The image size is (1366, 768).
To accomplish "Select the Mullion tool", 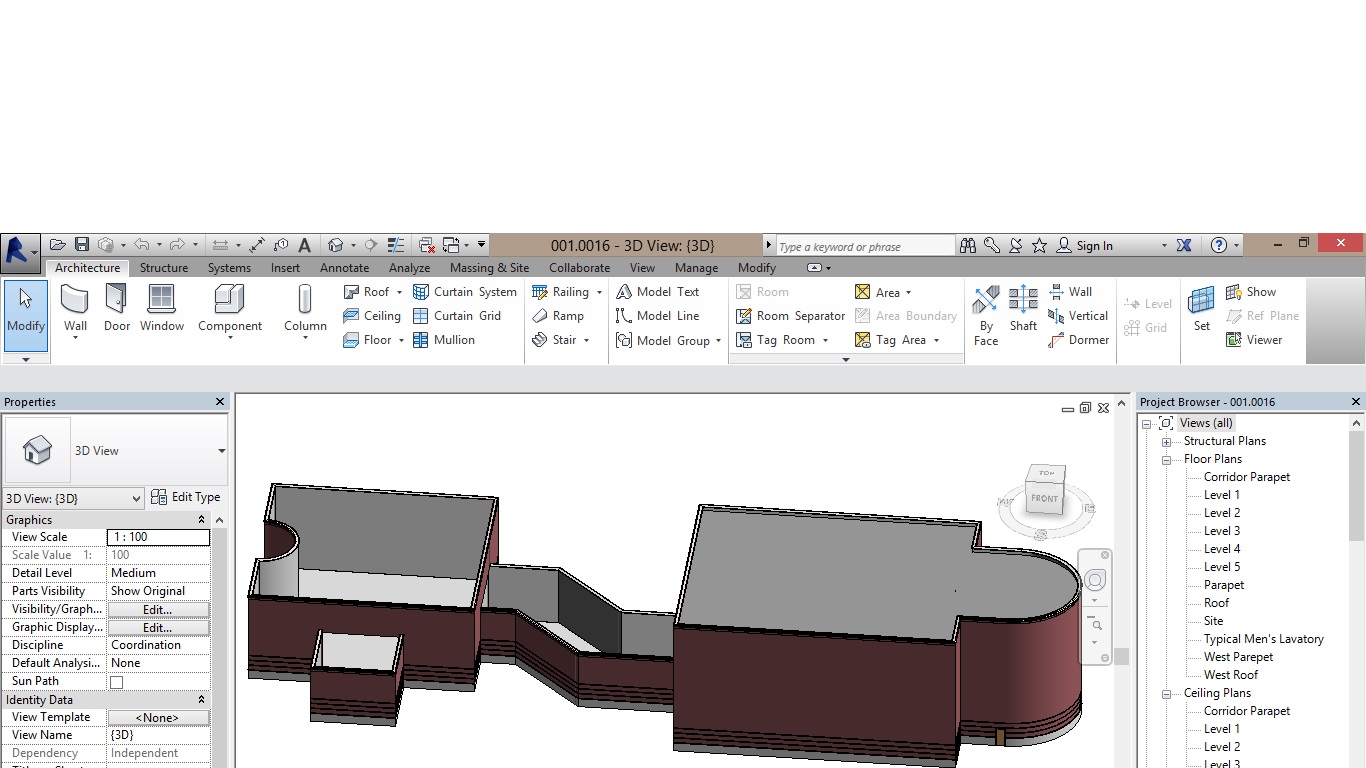I will (444, 340).
